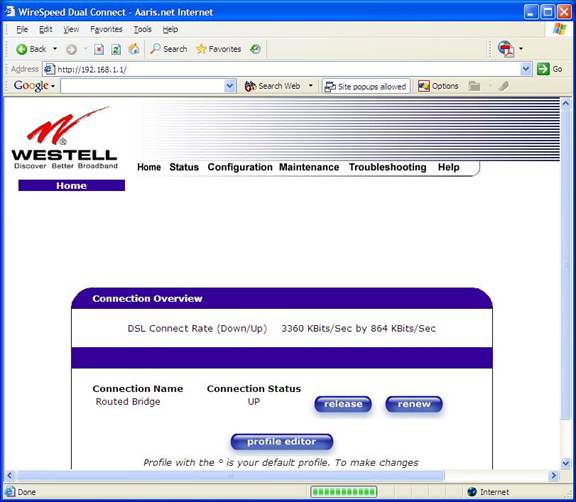Screen dimensions: 576x502
Task: Click the release connection button
Action: pos(343,404)
